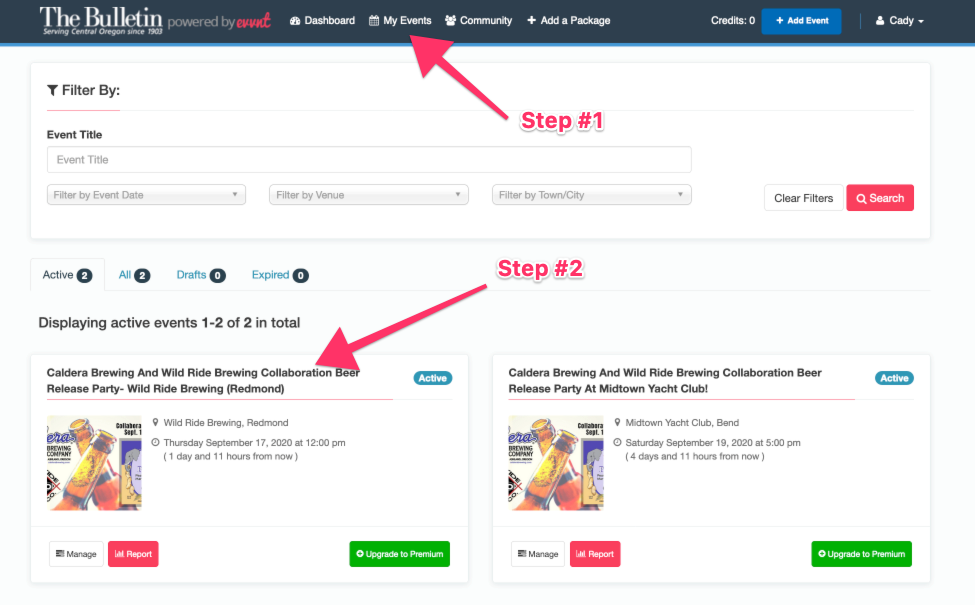Click the map pin icon for Wild Ride Brewing
The width and height of the screenshot is (975, 605).
[x=155, y=422]
